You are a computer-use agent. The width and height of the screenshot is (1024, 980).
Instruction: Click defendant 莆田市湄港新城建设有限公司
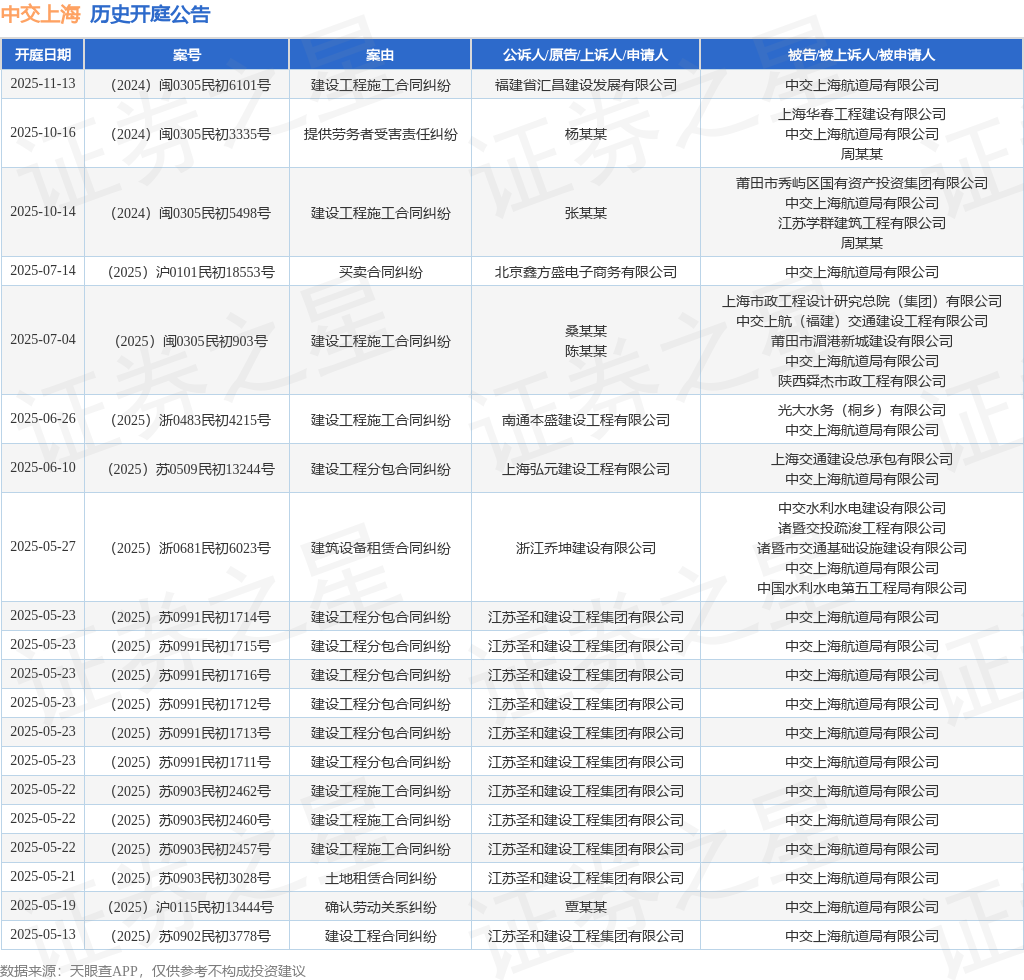pyautogui.click(x=861, y=341)
